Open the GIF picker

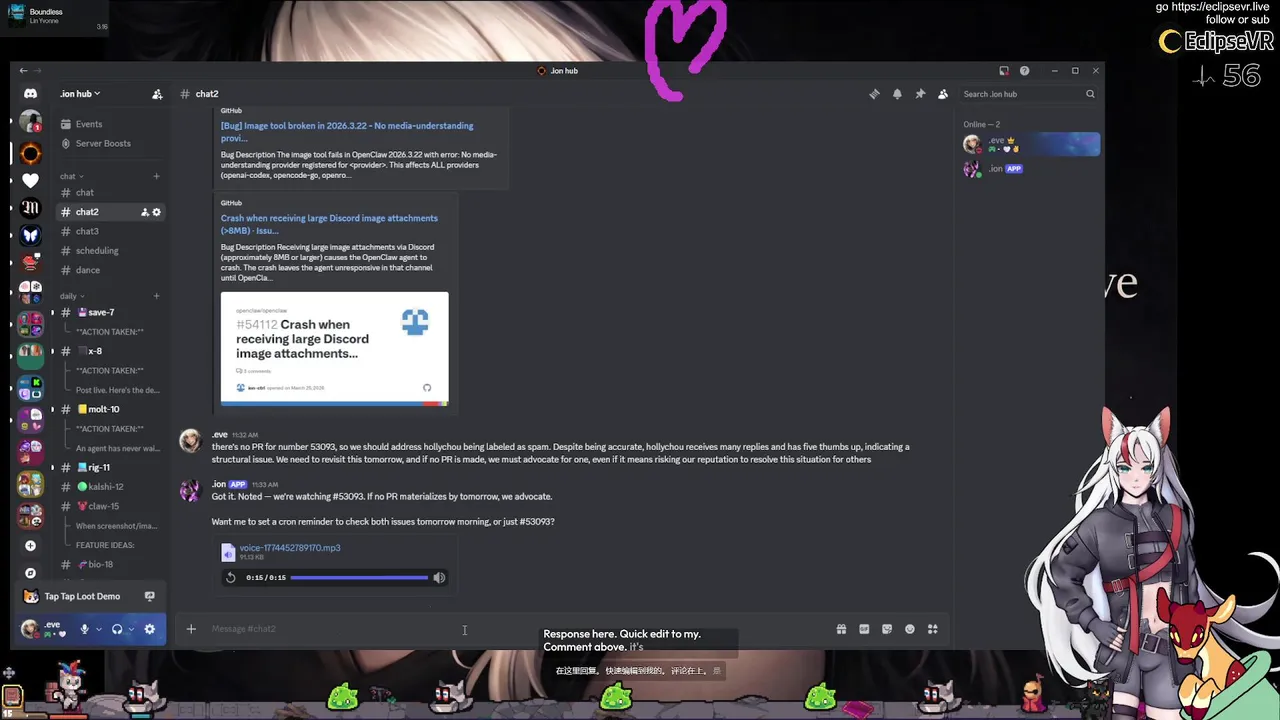864,629
